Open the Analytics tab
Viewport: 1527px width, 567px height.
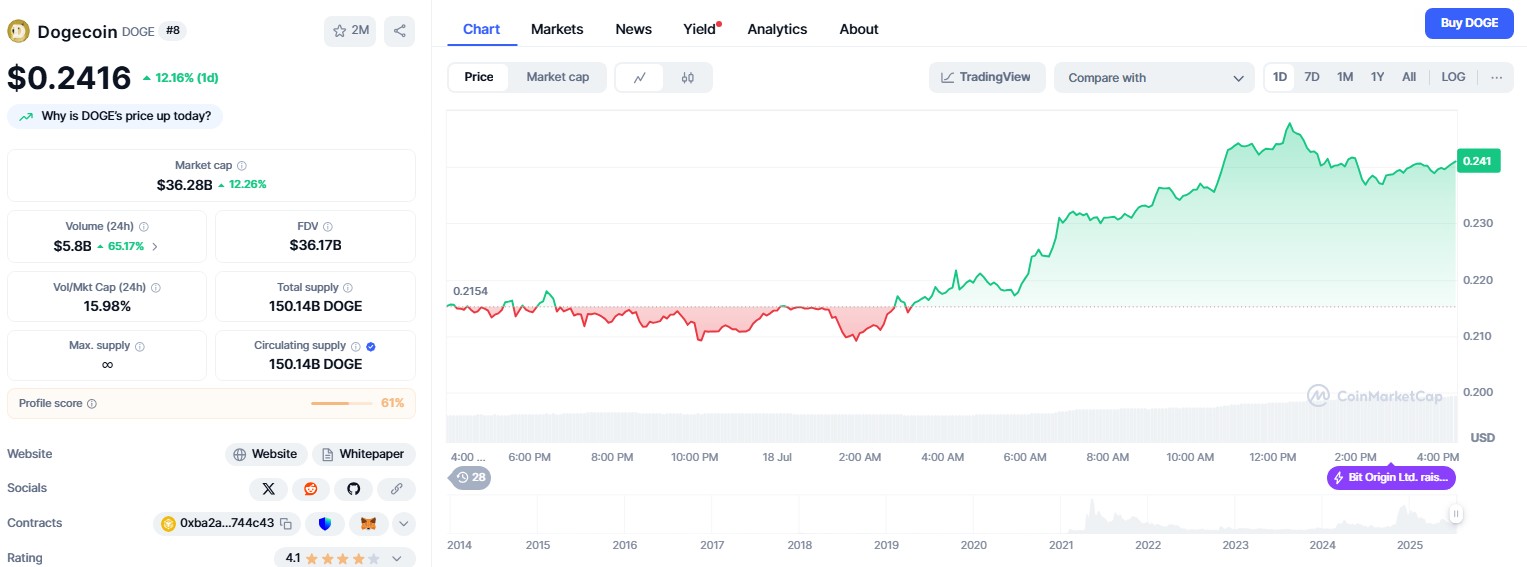[x=777, y=29]
